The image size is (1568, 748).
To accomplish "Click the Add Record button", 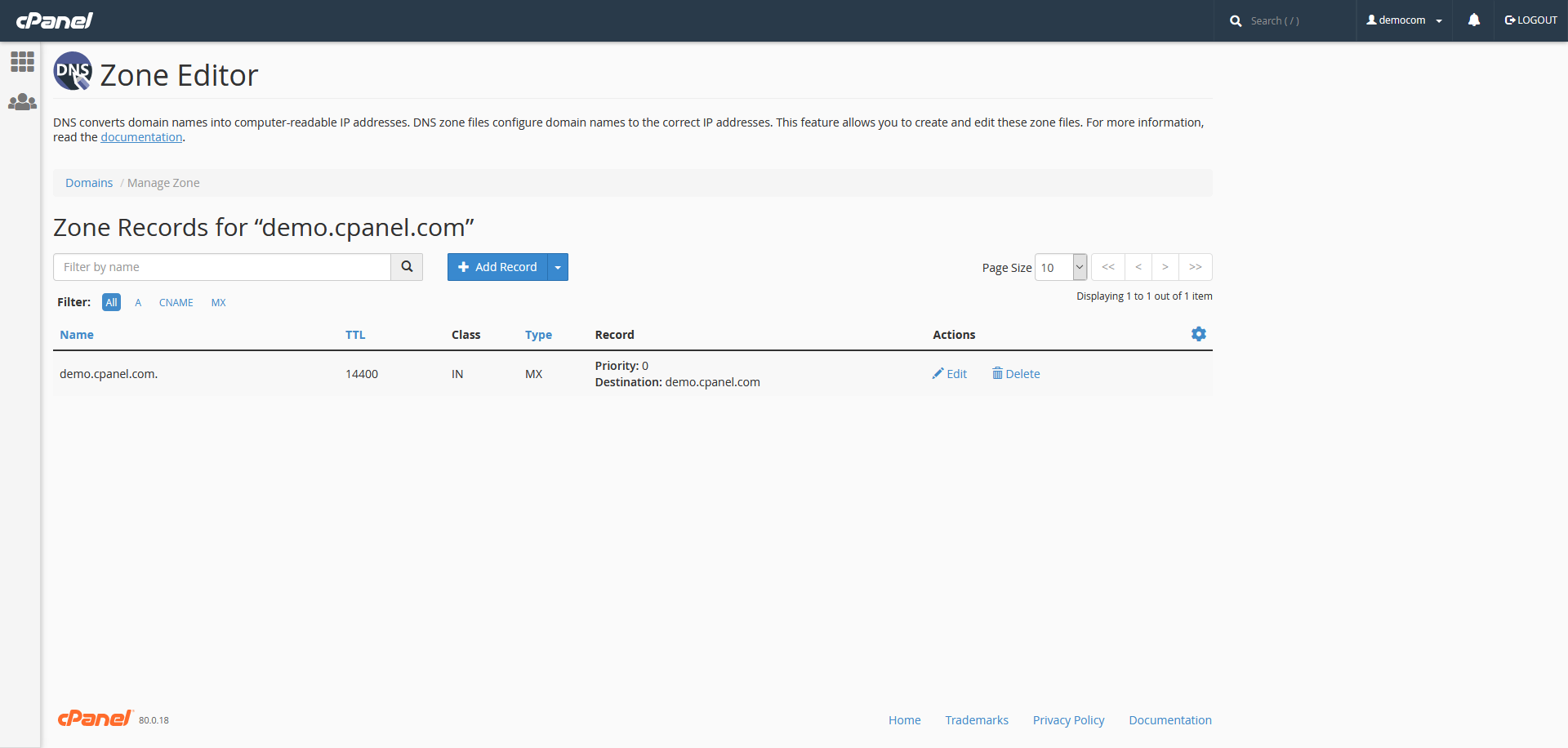I will [497, 267].
